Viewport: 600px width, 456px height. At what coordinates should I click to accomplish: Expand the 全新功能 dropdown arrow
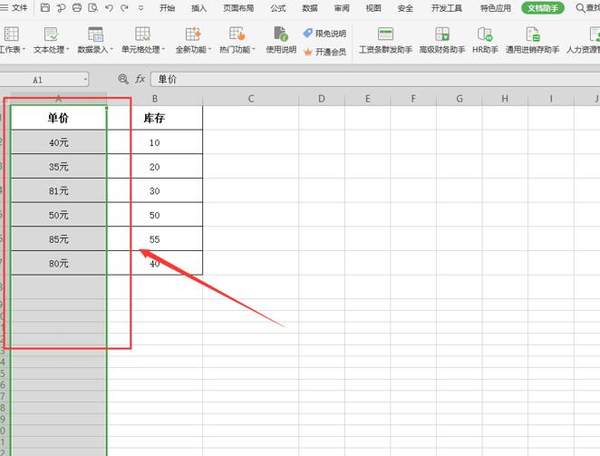click(210, 49)
